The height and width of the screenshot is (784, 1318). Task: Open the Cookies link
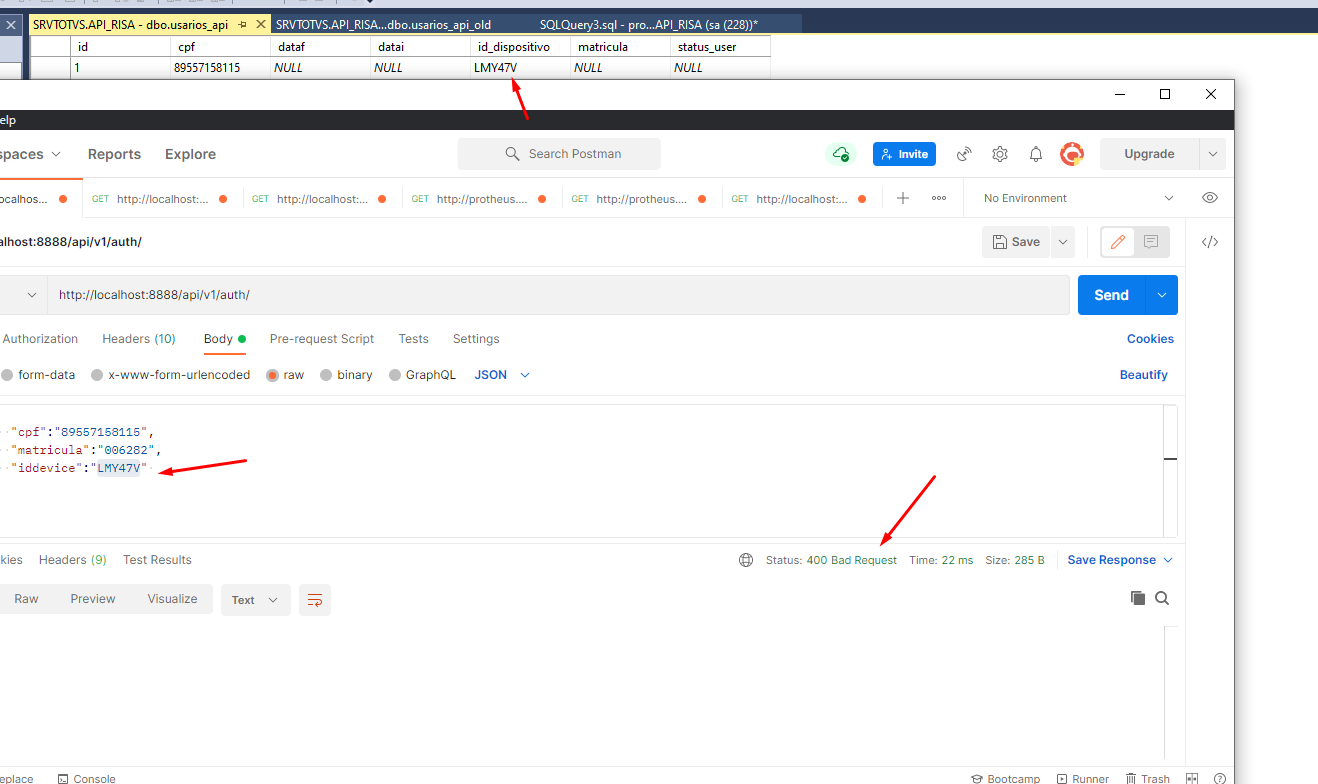tap(1150, 339)
